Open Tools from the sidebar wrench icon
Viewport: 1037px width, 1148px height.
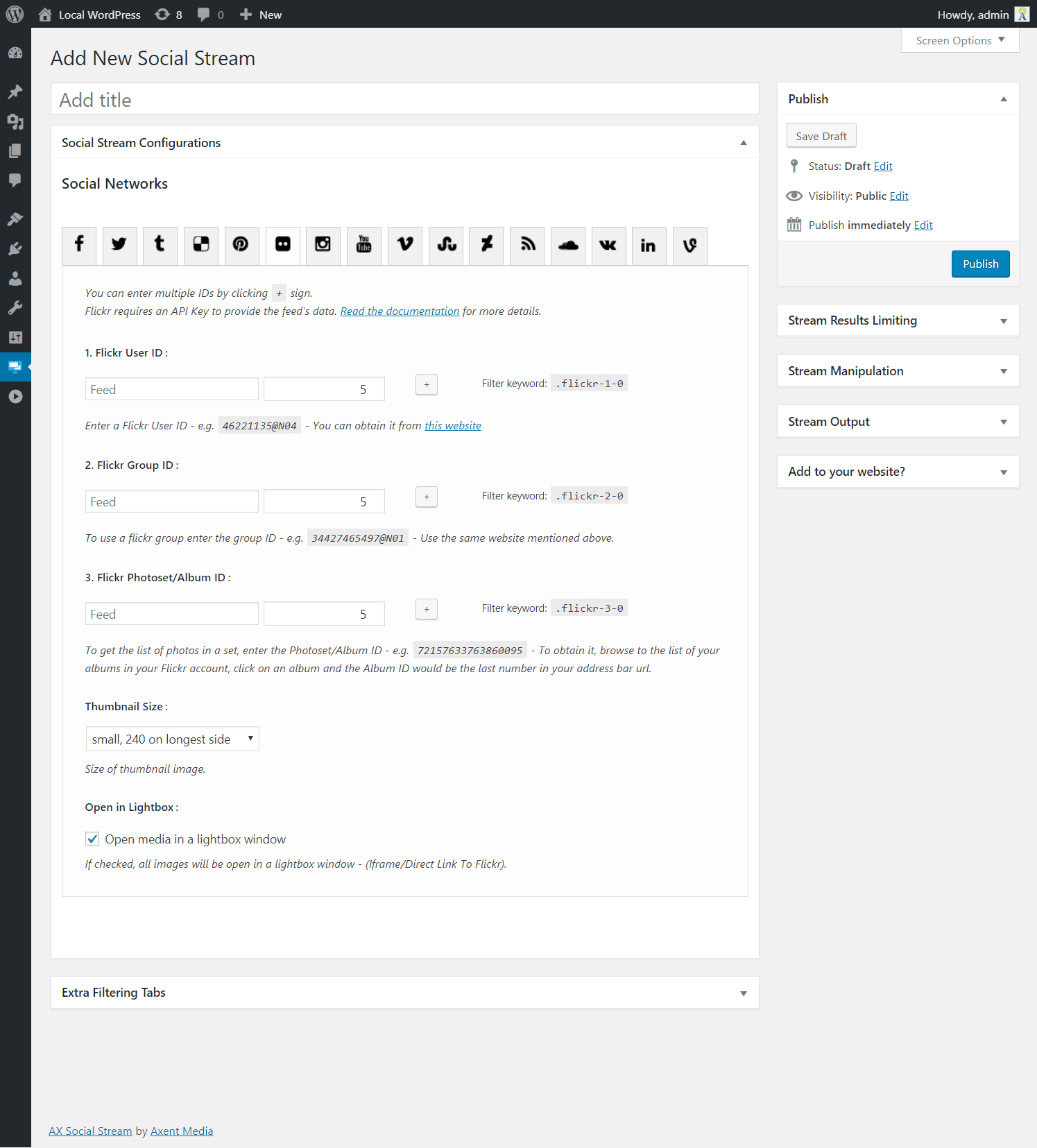15,307
